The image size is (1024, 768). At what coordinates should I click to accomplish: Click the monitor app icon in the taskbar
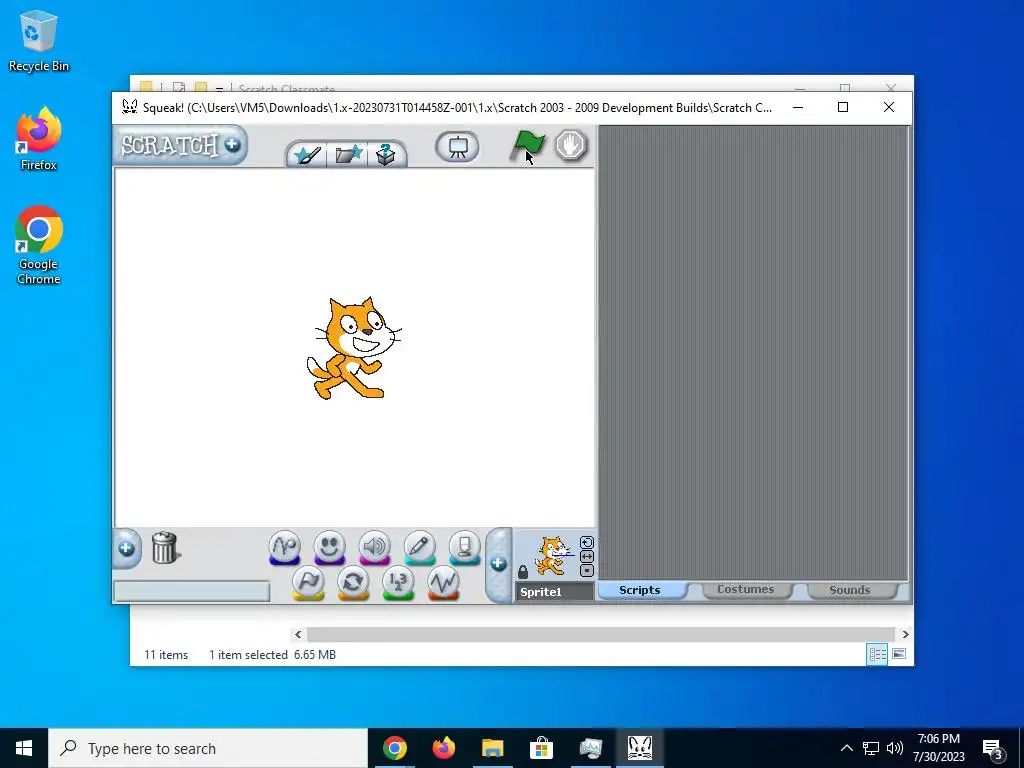pyautogui.click(x=590, y=748)
